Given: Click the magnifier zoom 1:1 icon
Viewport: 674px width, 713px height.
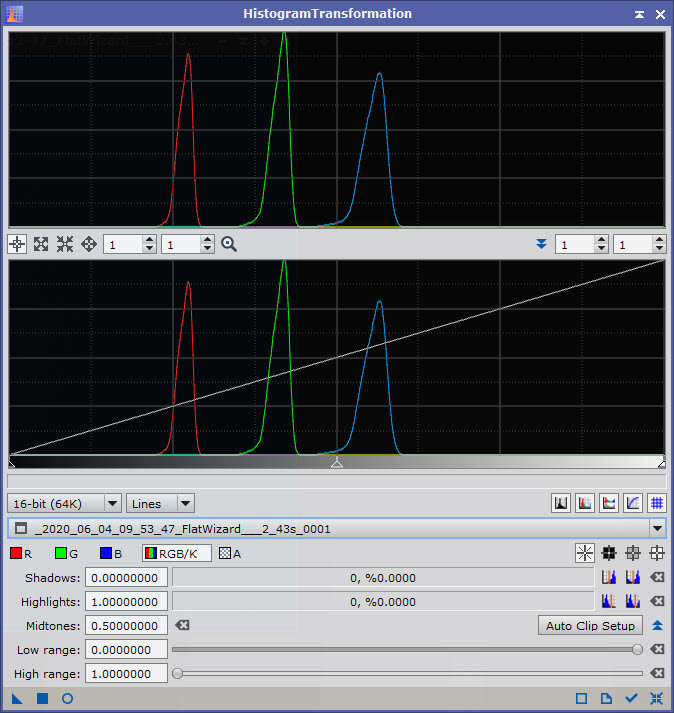Looking at the screenshot, I should pos(229,244).
